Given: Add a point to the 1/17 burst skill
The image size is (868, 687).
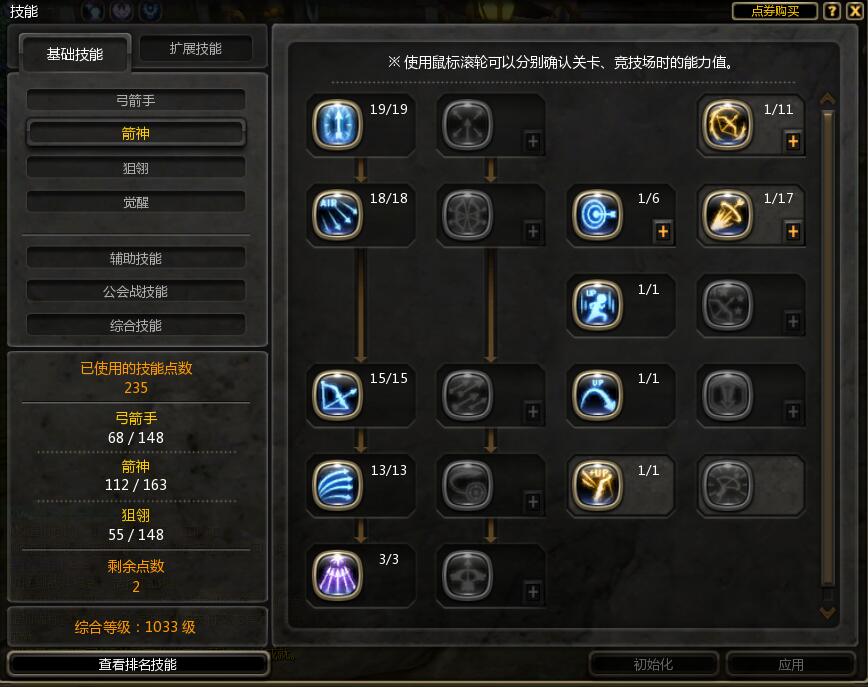Looking at the screenshot, I should coord(793,231).
